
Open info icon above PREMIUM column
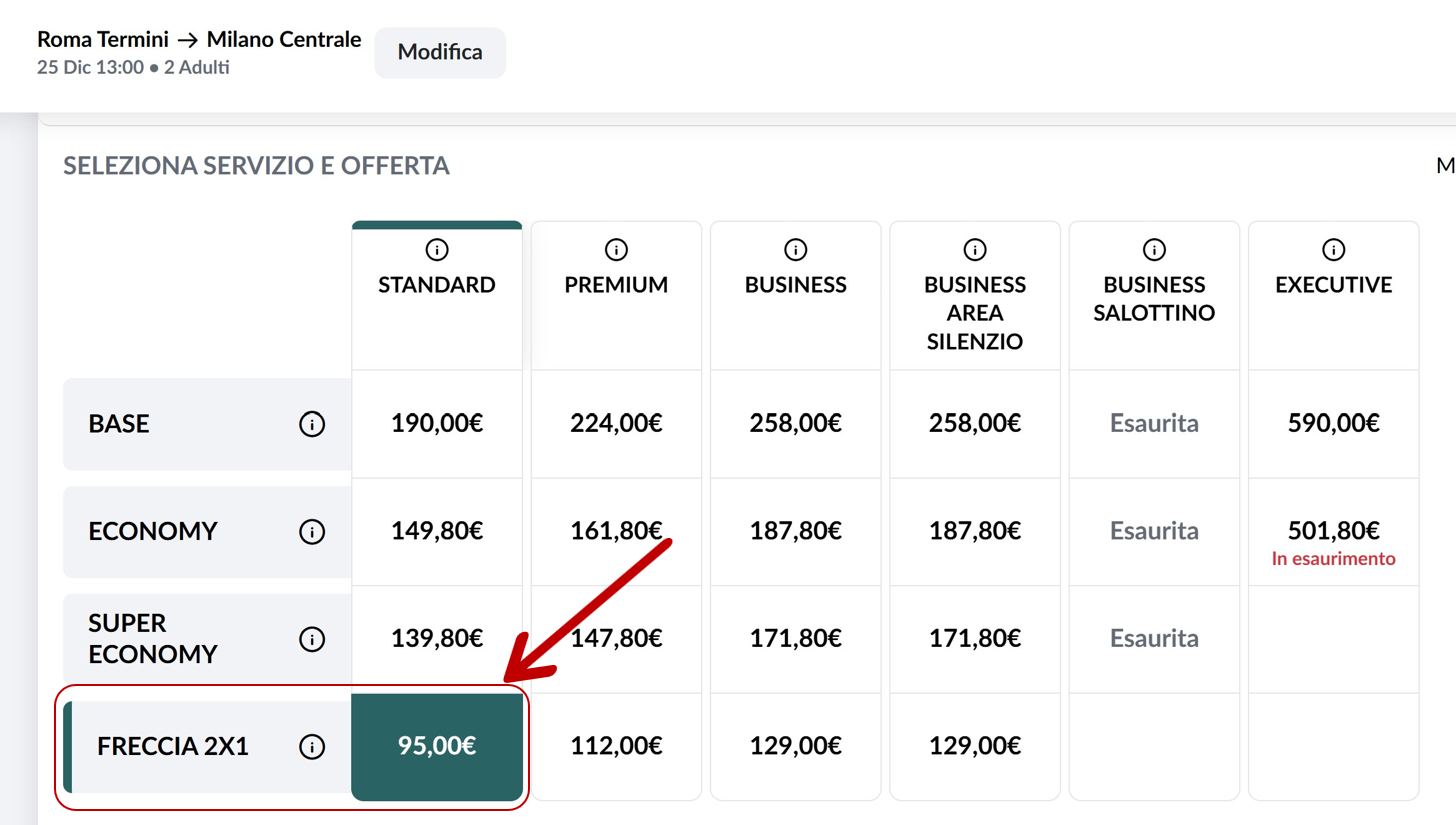point(616,249)
